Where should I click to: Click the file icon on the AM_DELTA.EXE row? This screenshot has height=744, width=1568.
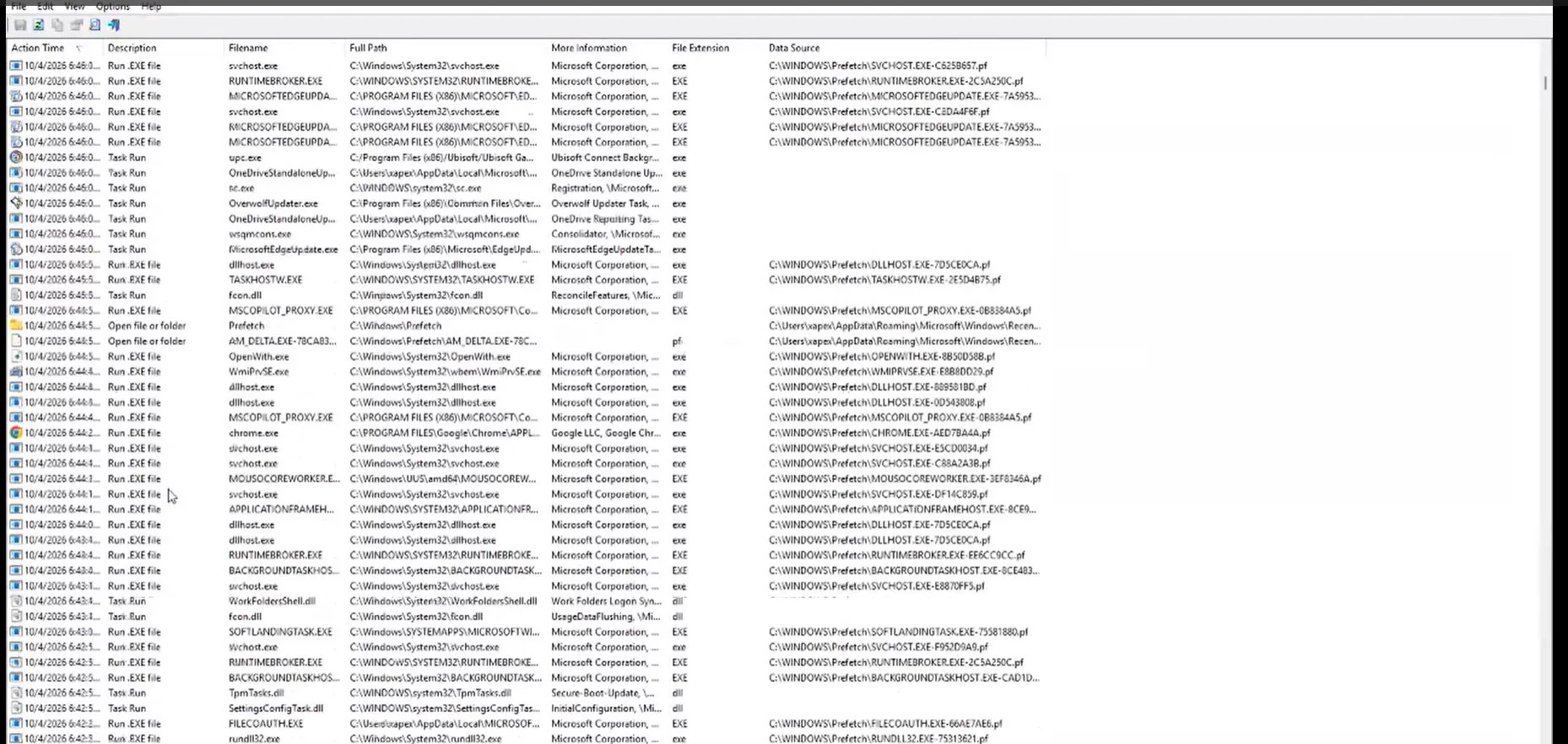16,341
